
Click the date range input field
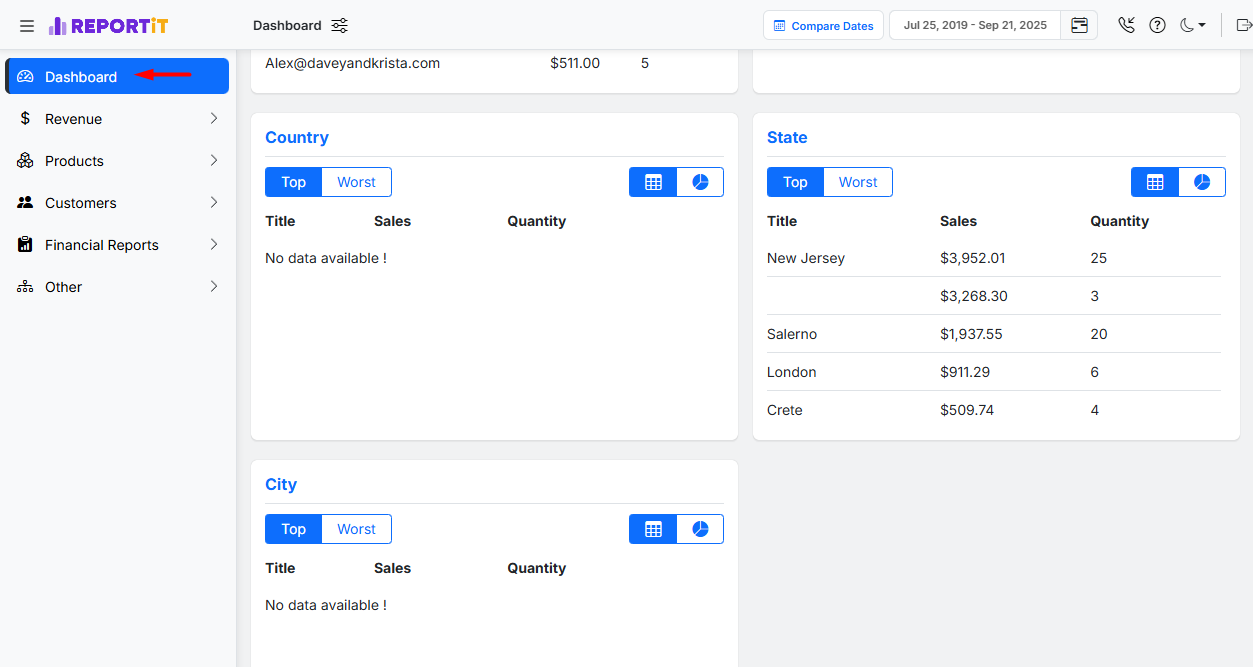(975, 26)
